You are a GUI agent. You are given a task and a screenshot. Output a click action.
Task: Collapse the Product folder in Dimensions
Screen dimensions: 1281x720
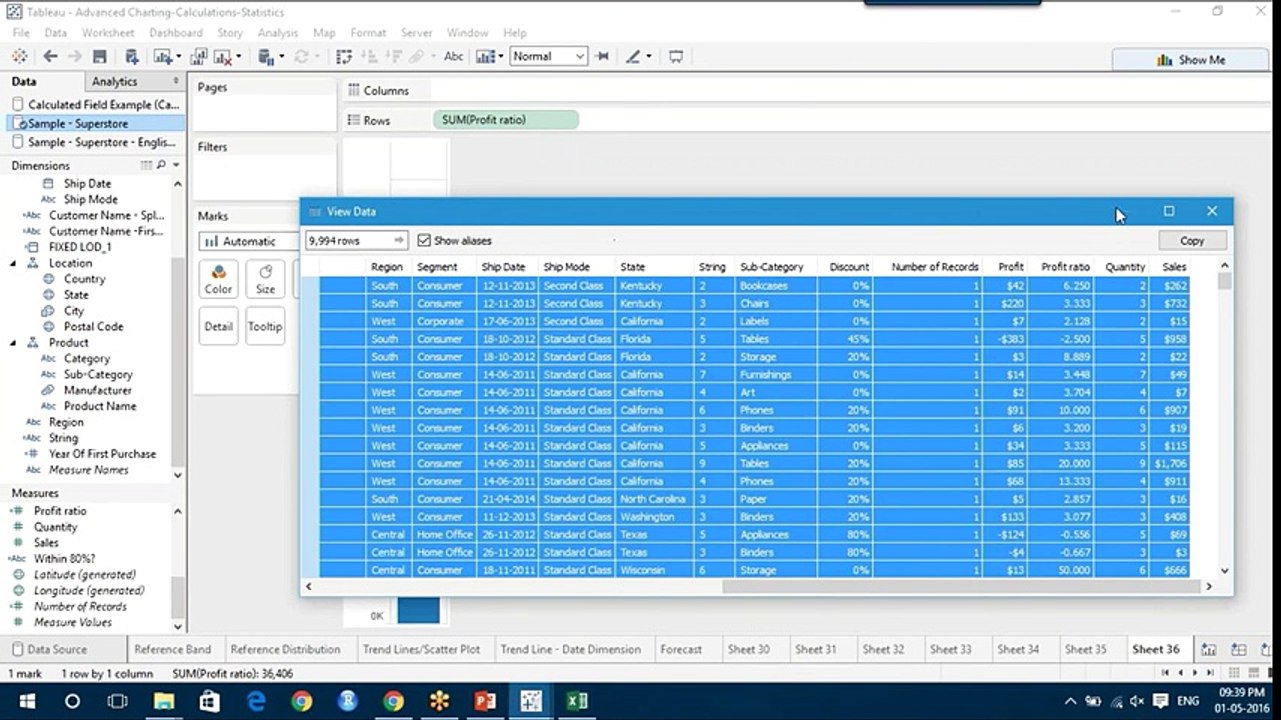point(14,342)
